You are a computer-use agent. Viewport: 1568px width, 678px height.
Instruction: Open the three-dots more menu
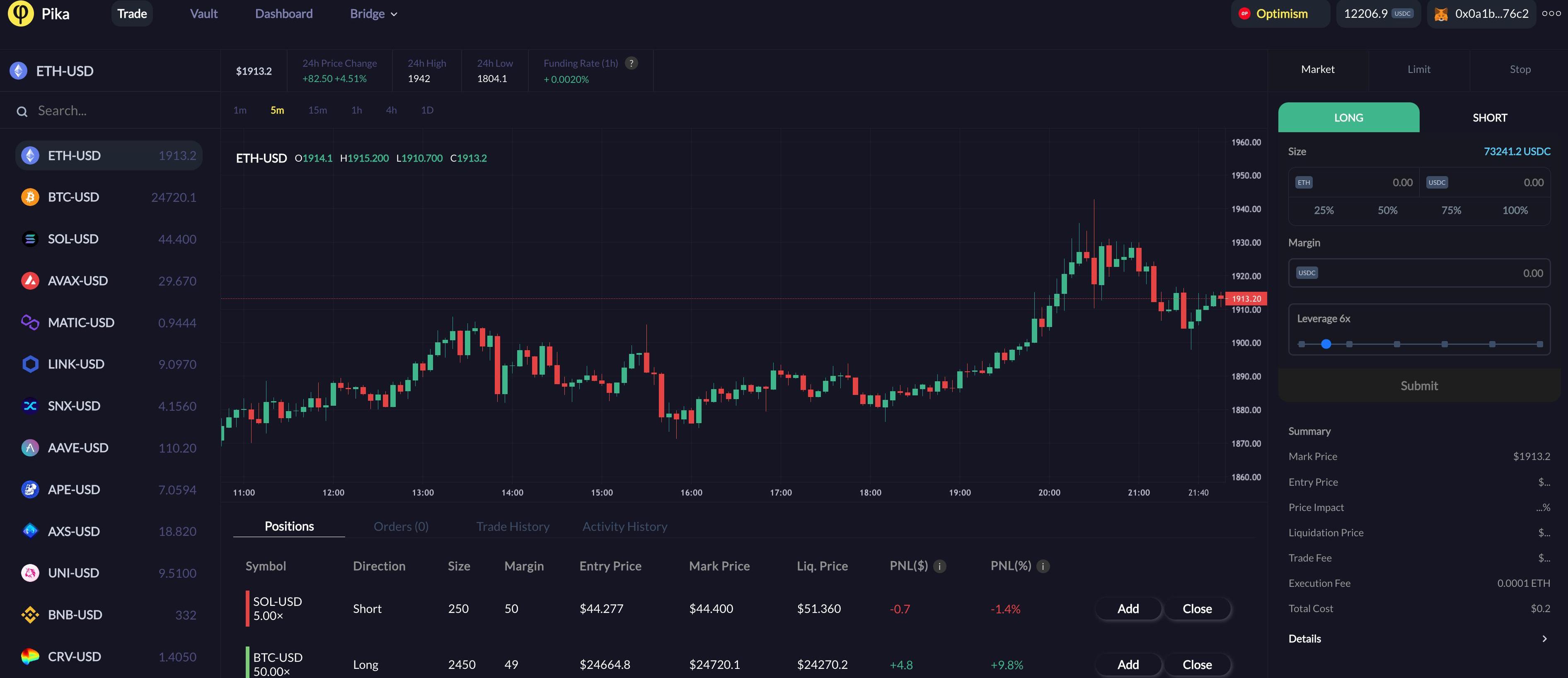pos(1551,13)
